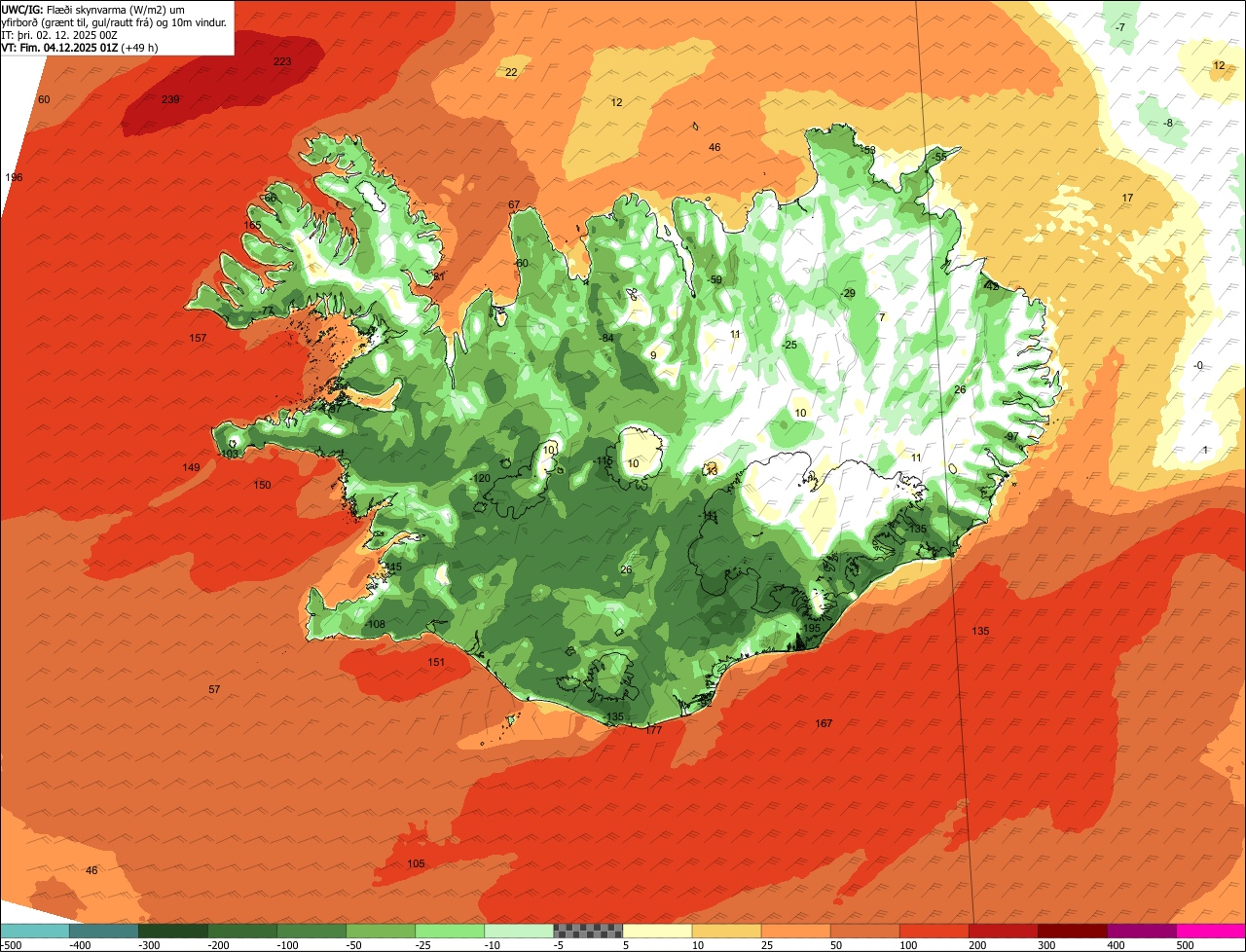
Task: Click the checkered -5 to 5 legend swatch
Action: (588, 932)
